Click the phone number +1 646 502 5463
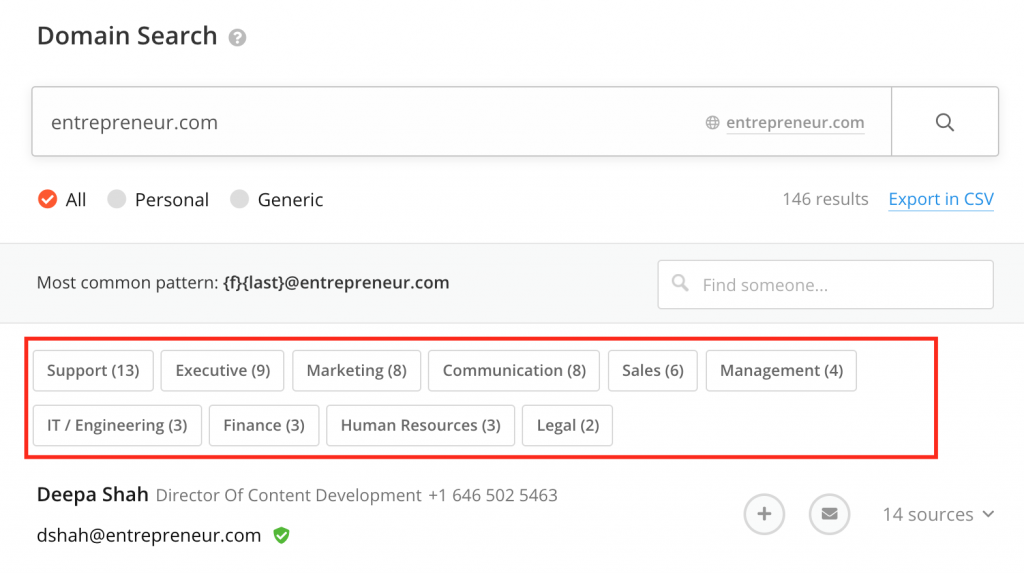 pyautogui.click(x=492, y=495)
